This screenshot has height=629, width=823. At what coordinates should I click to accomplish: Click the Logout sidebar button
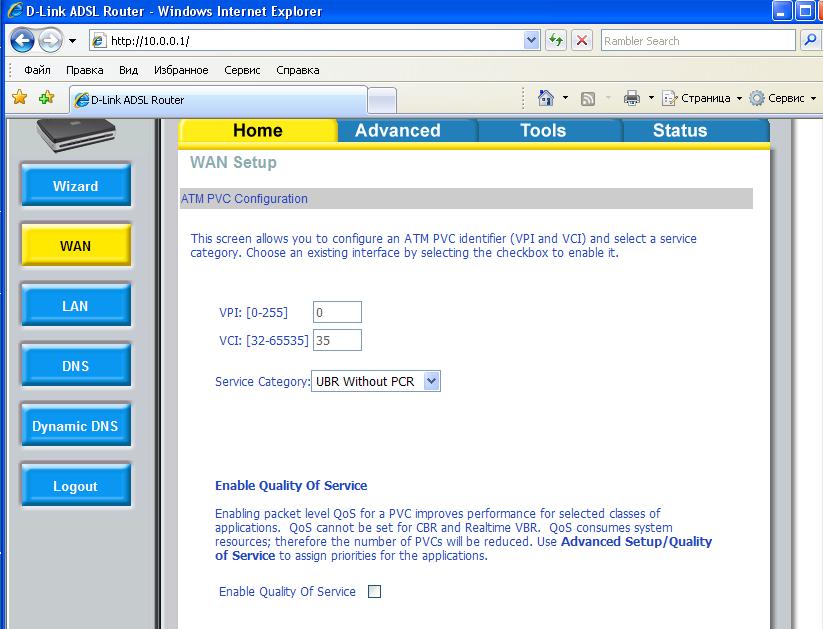pos(76,486)
